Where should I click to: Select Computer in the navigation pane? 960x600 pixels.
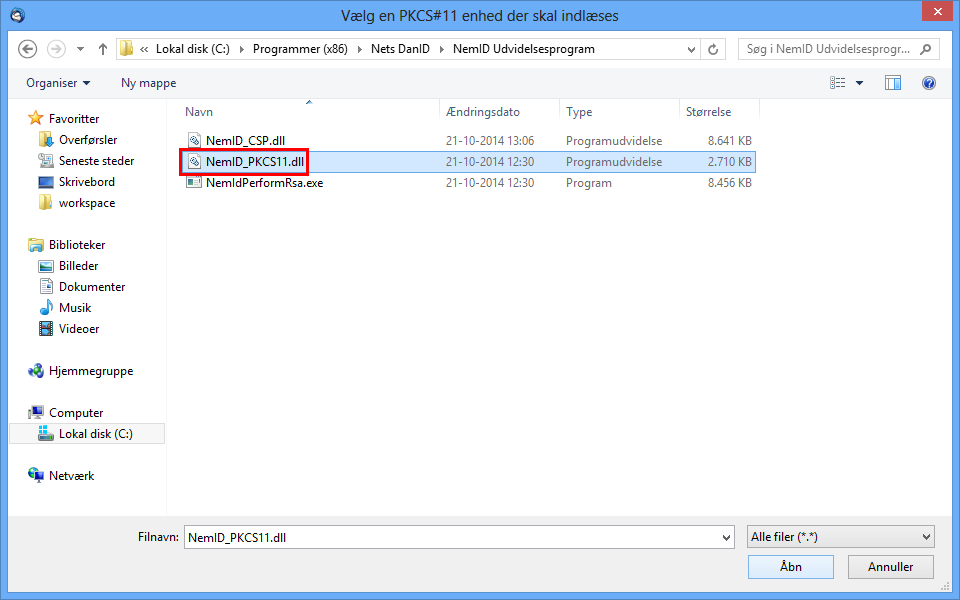coord(76,413)
